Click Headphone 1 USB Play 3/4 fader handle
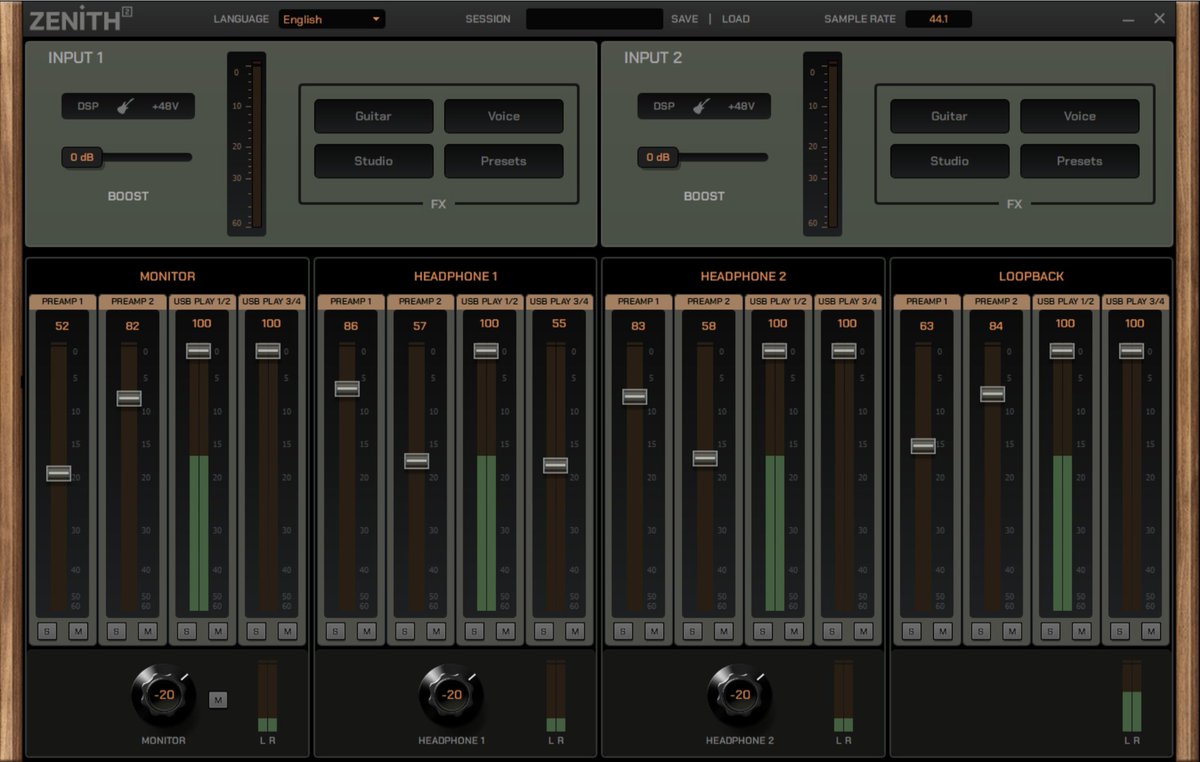The width and height of the screenshot is (1200, 762). pos(555,465)
